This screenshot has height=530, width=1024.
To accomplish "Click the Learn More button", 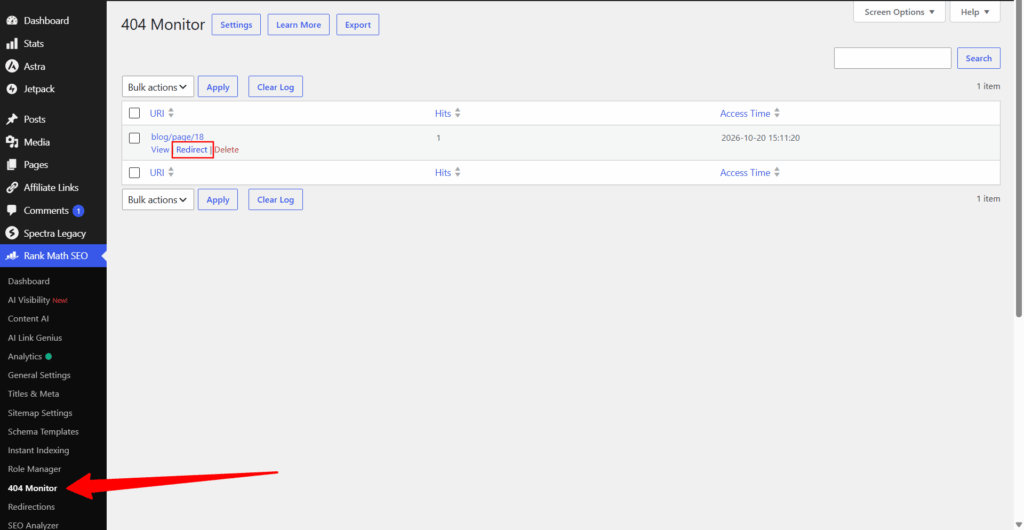I will coord(298,25).
